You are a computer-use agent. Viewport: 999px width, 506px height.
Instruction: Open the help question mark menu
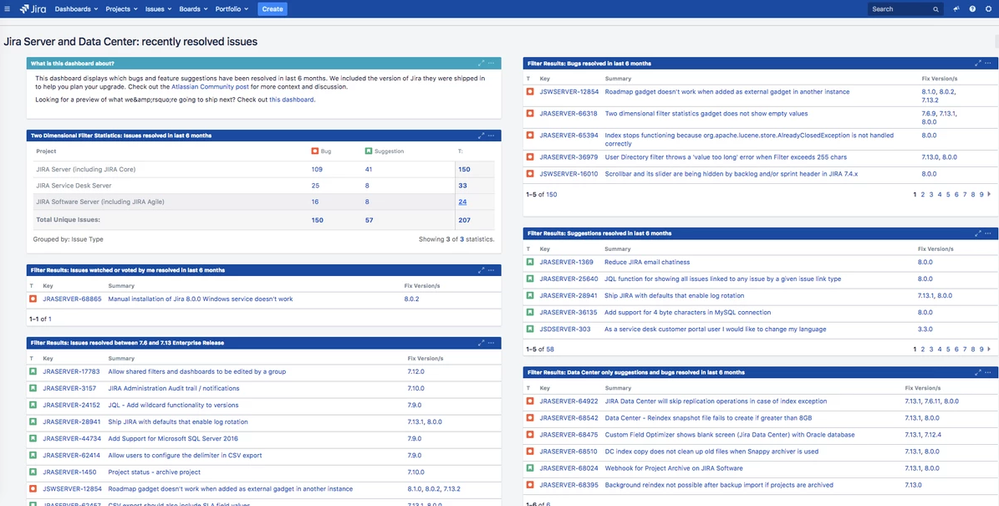(972, 9)
